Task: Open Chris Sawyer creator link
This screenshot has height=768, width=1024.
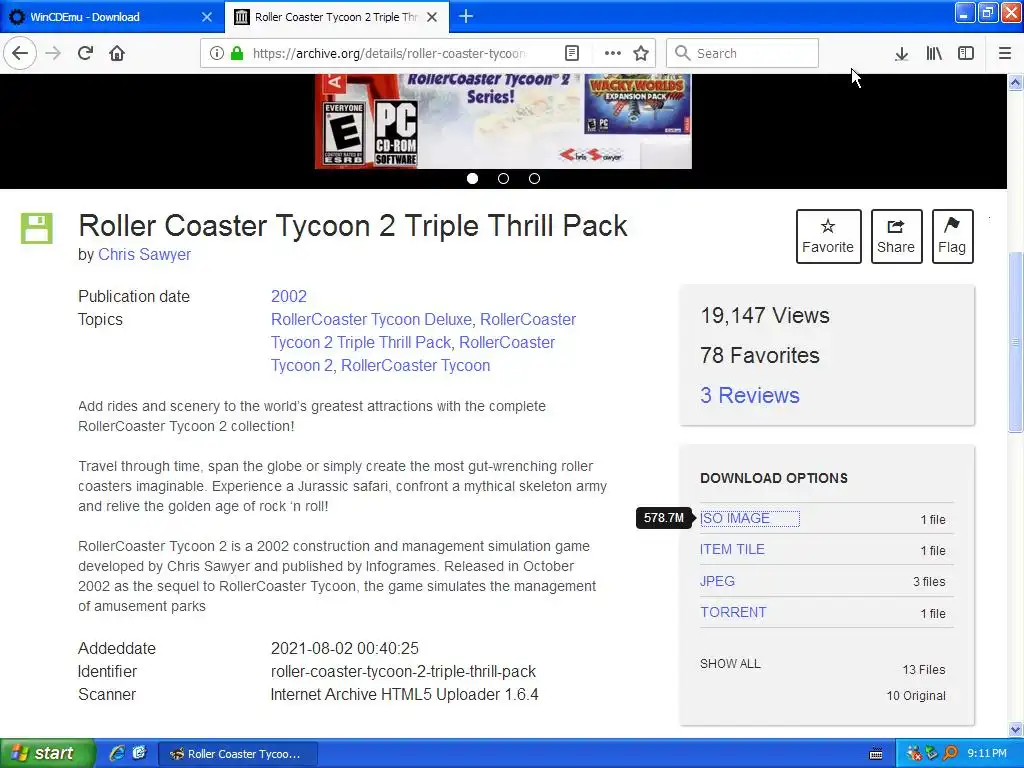Action: (144, 255)
